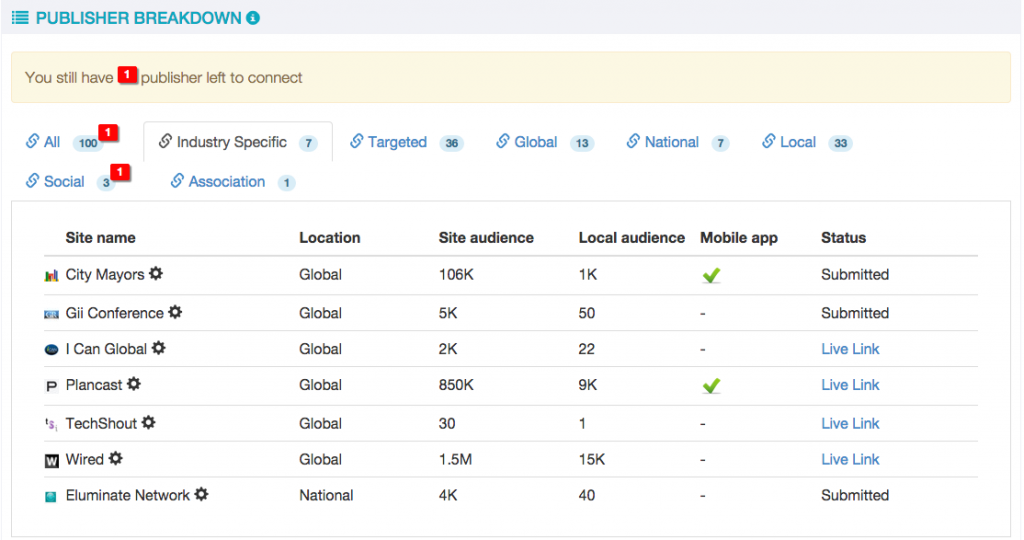Screen dimensions: 1024x540
Task: Click the City Mayors site name
Action: tap(104, 274)
